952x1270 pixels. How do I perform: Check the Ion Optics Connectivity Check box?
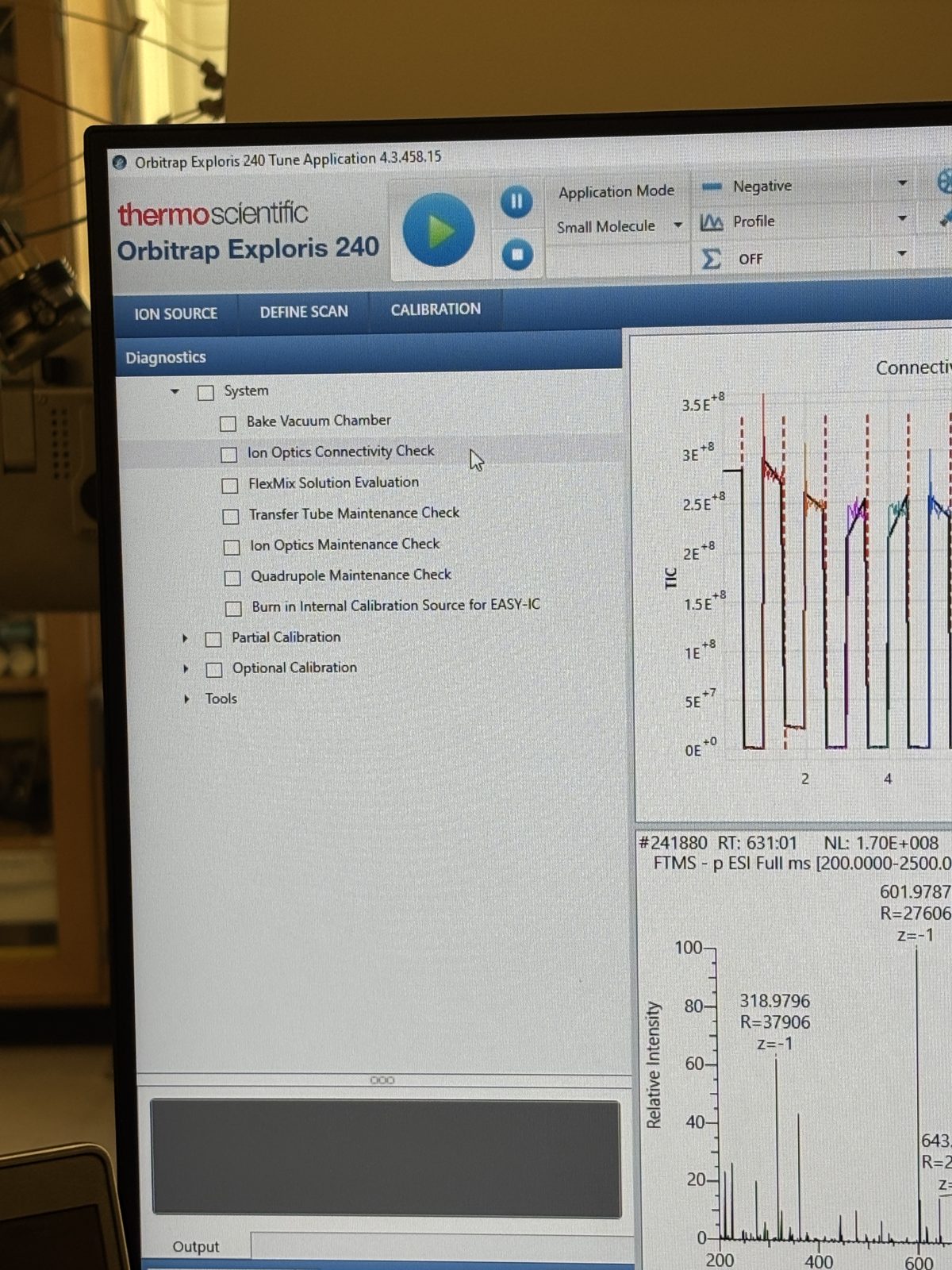click(x=228, y=454)
